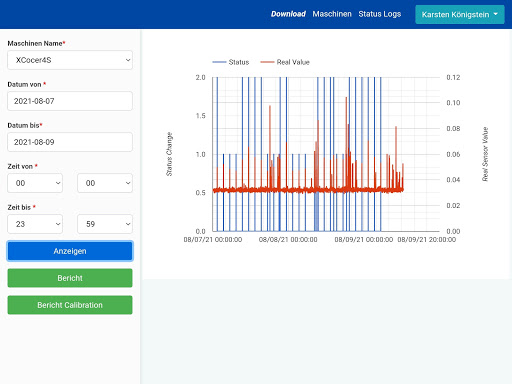
Task: Expand the Karsten Königstein user menu
Action: point(460,14)
